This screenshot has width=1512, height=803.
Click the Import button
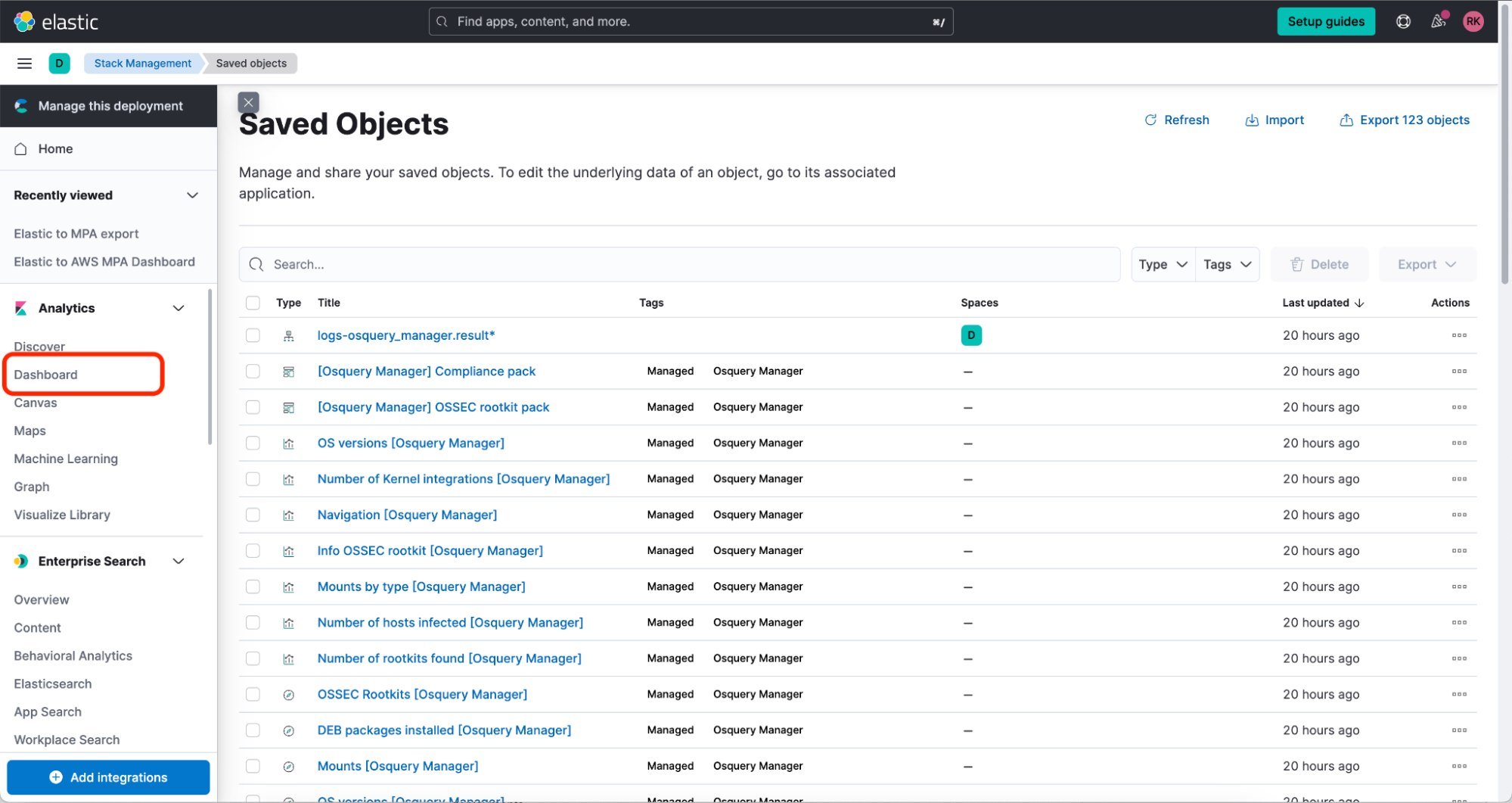click(x=1274, y=120)
